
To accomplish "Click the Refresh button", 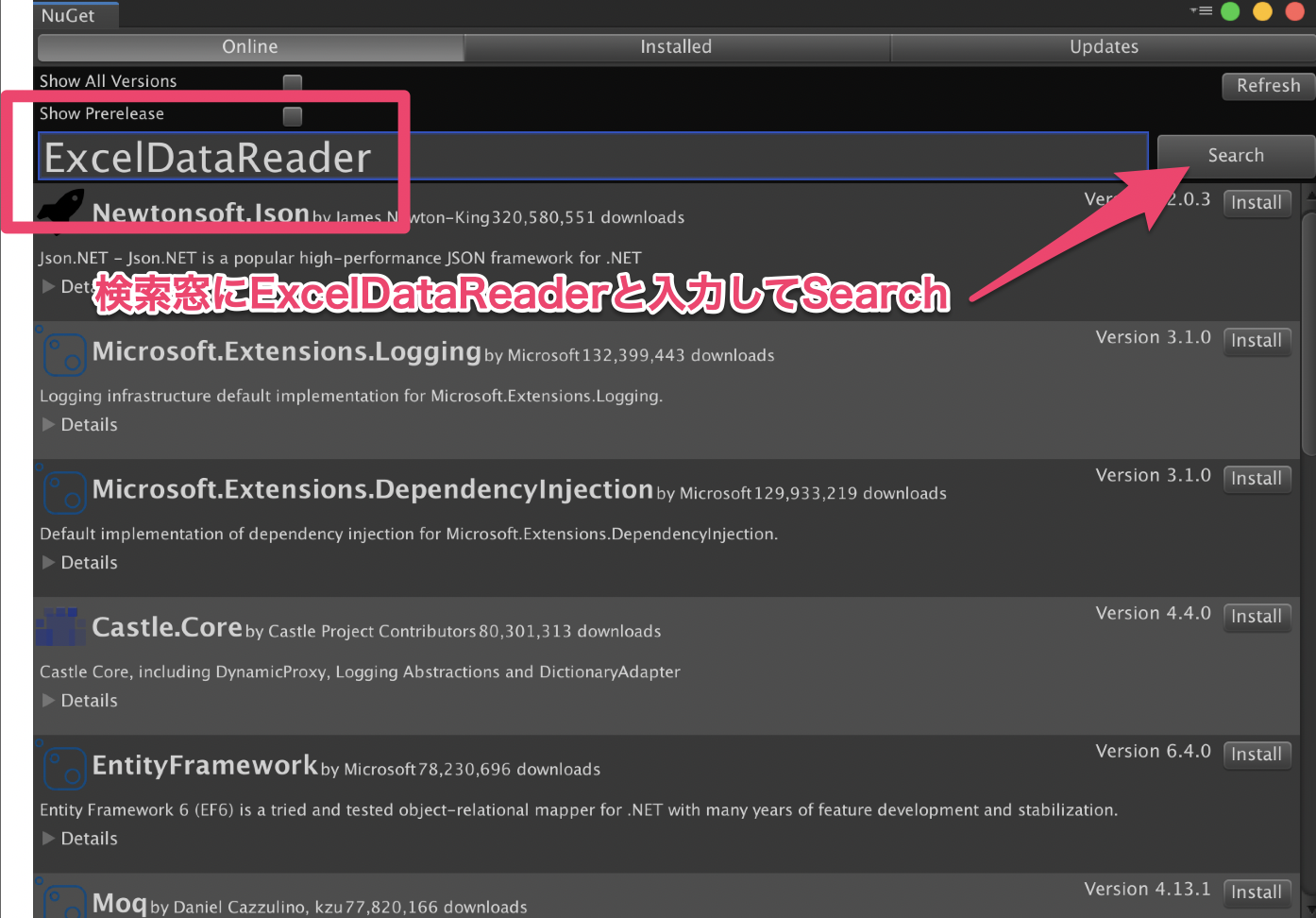I will (1269, 86).
